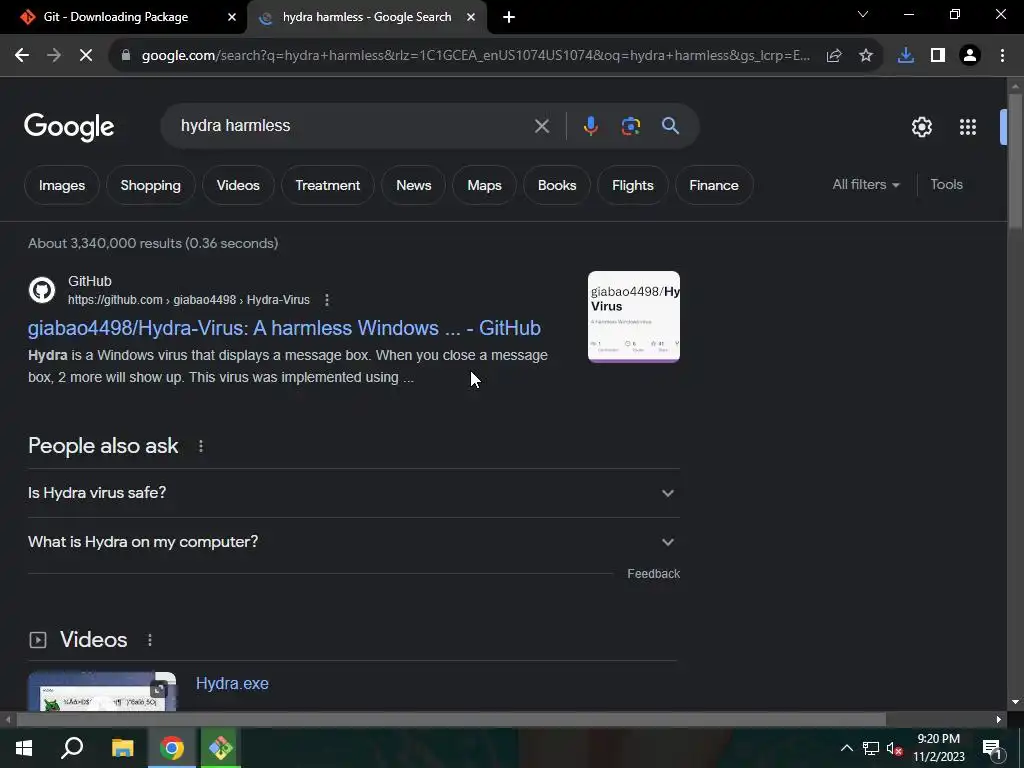Screen dimensions: 1024x768
Task: Expand 'What is Hydra on my computer?'
Action: point(354,542)
